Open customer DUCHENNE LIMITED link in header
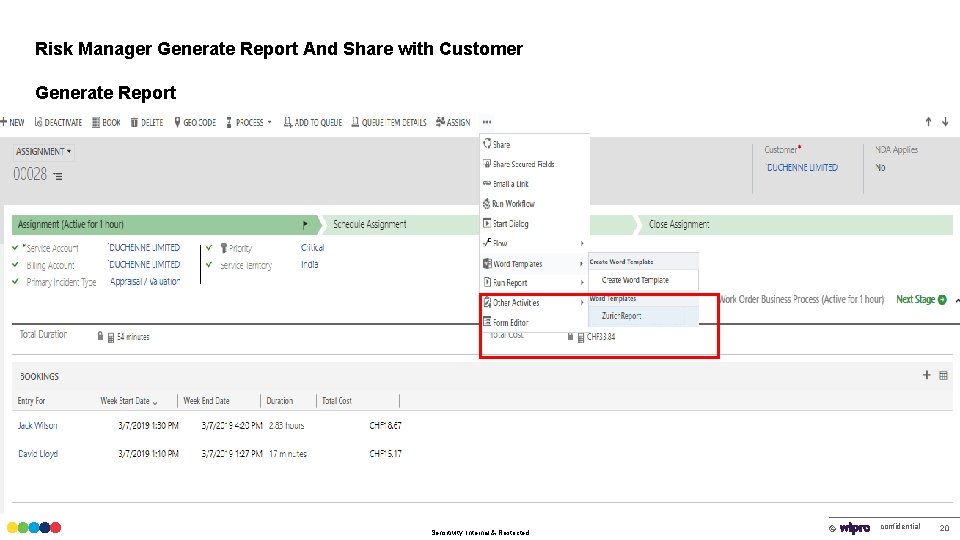This screenshot has height=540, width=960. [802, 167]
